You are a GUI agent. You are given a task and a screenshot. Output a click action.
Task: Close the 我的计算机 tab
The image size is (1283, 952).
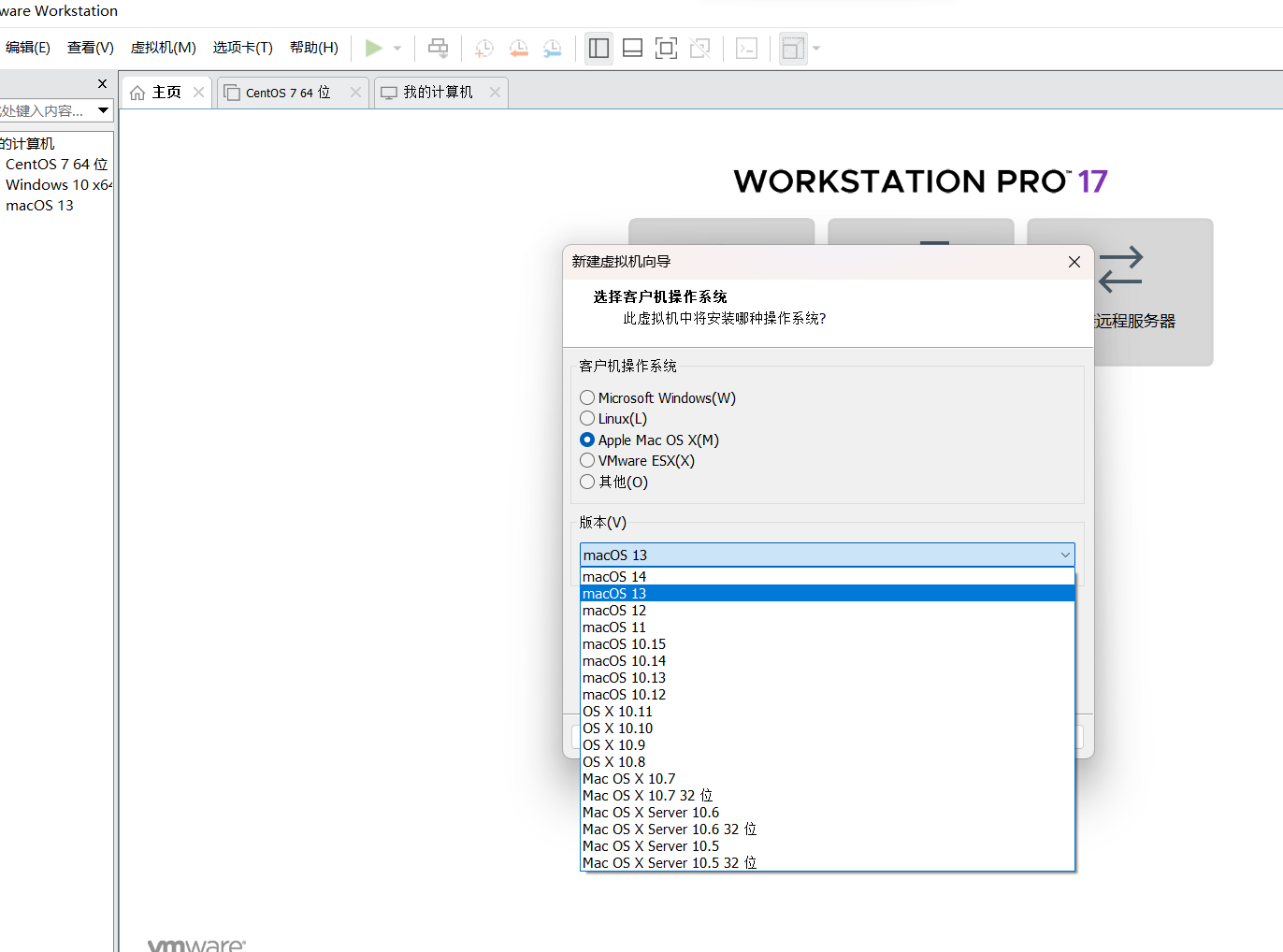495,92
